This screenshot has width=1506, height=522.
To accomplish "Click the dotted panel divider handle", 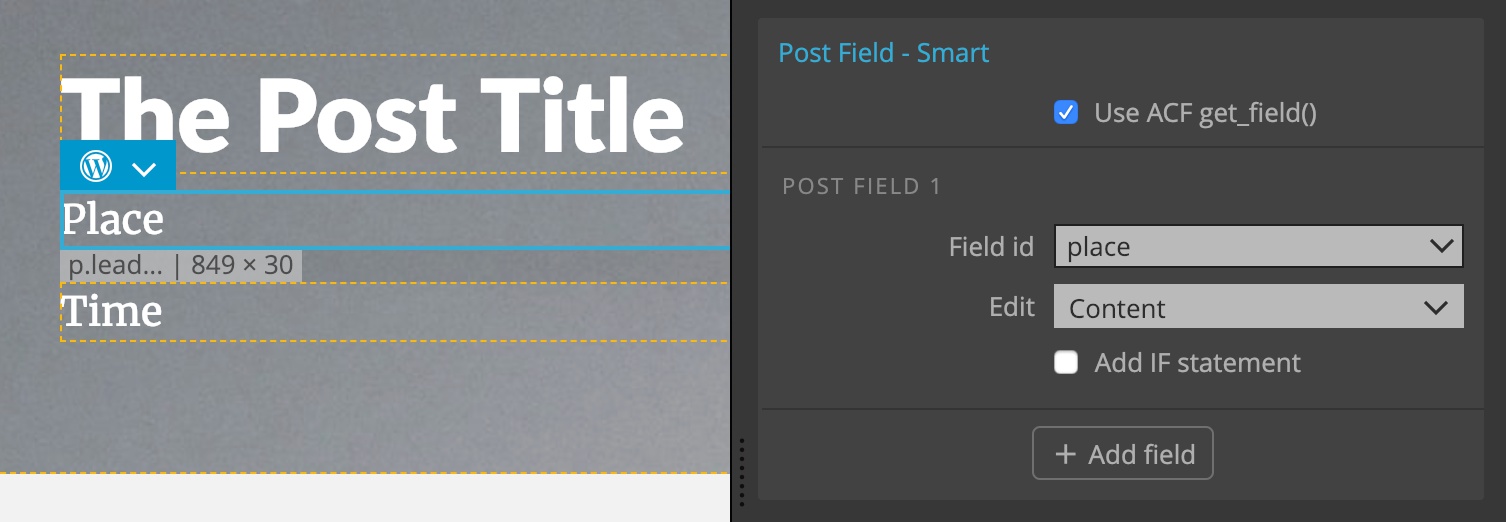I will pos(741,470).
